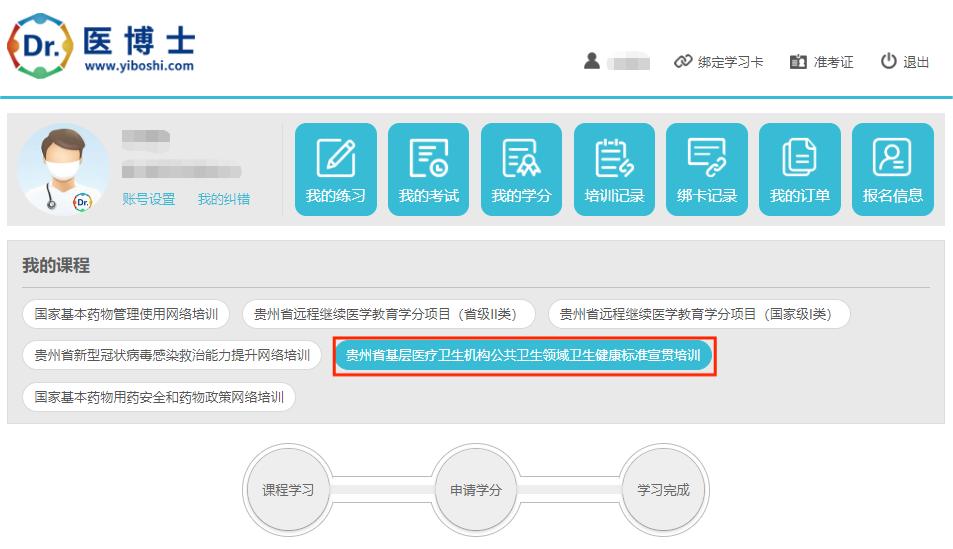Image resolution: width=953 pixels, height=549 pixels.
Task: Open 账号设置 account settings
Action: (x=148, y=199)
